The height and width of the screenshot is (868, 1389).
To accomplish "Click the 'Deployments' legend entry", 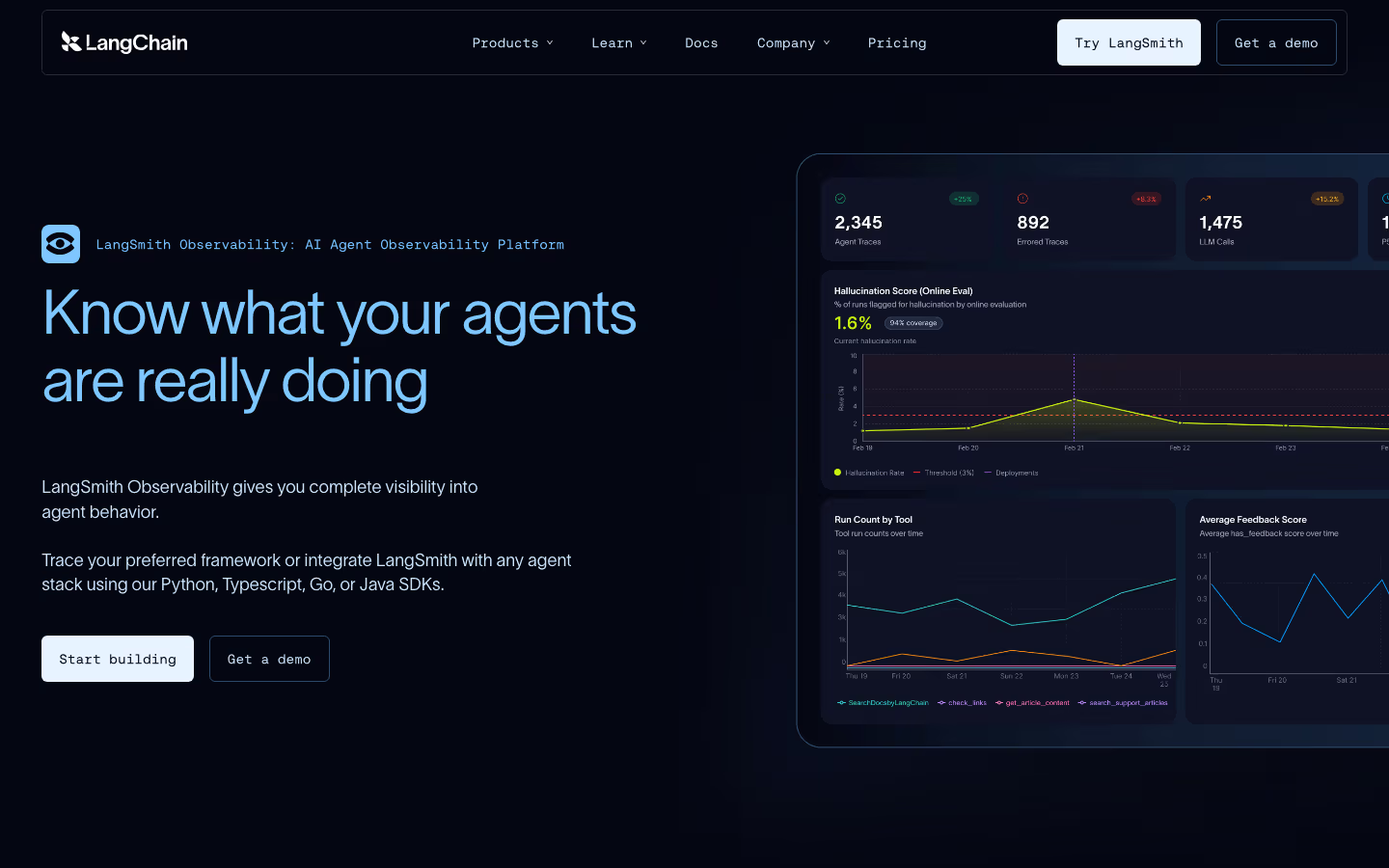I will tap(1011, 473).
